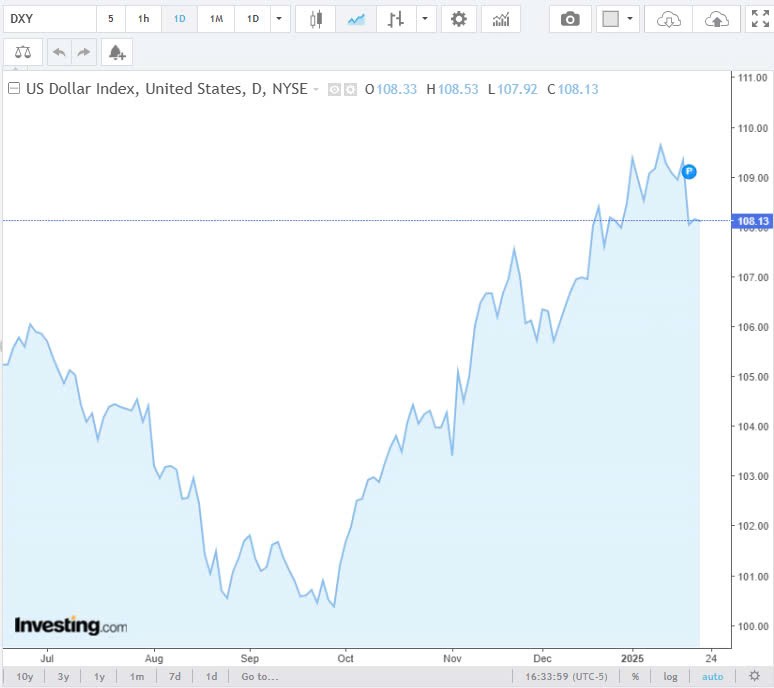Click the gray layout square swatch
Image resolution: width=774 pixels, height=688 pixels.
point(611,19)
